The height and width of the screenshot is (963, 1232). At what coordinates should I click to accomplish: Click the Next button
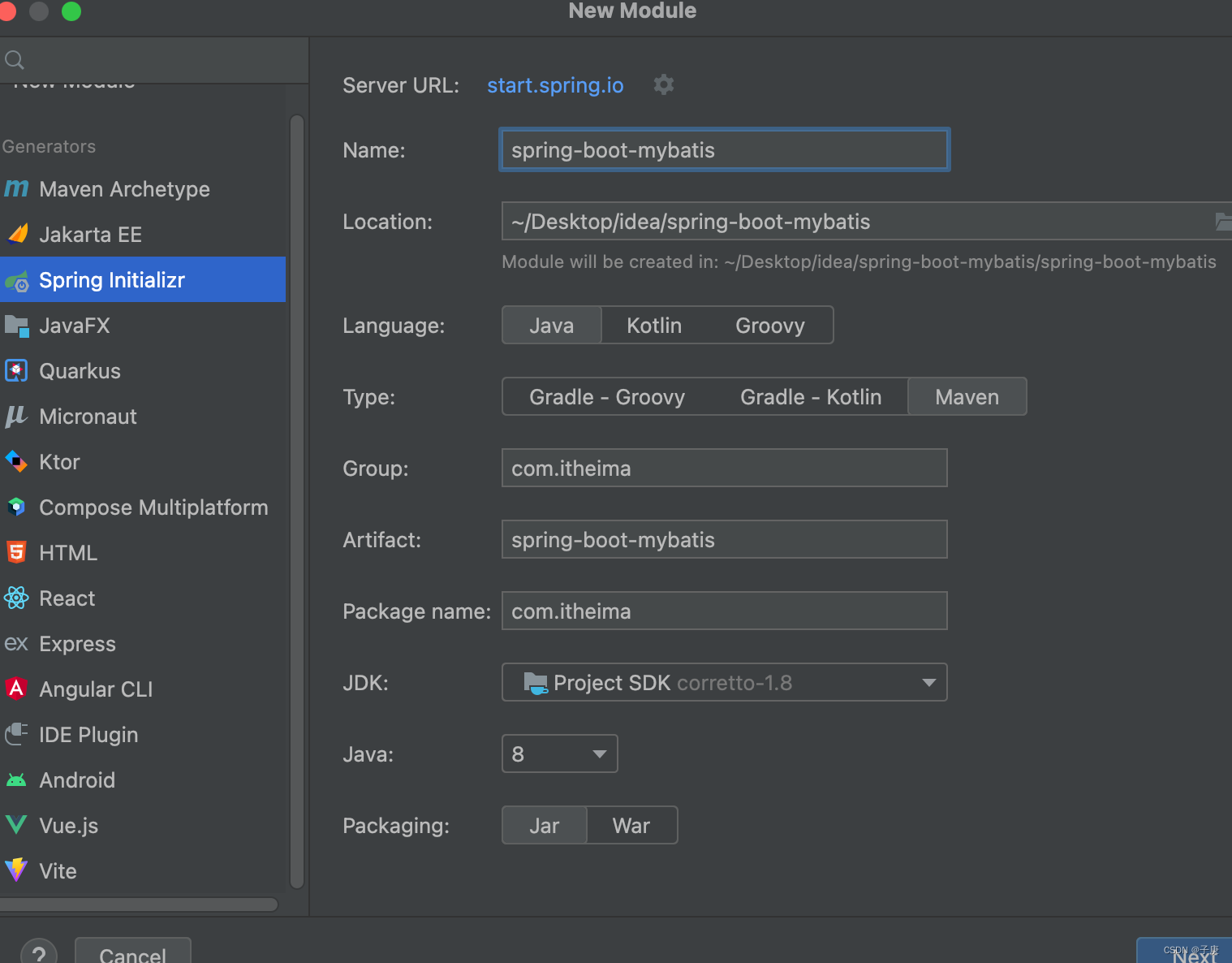click(1185, 952)
